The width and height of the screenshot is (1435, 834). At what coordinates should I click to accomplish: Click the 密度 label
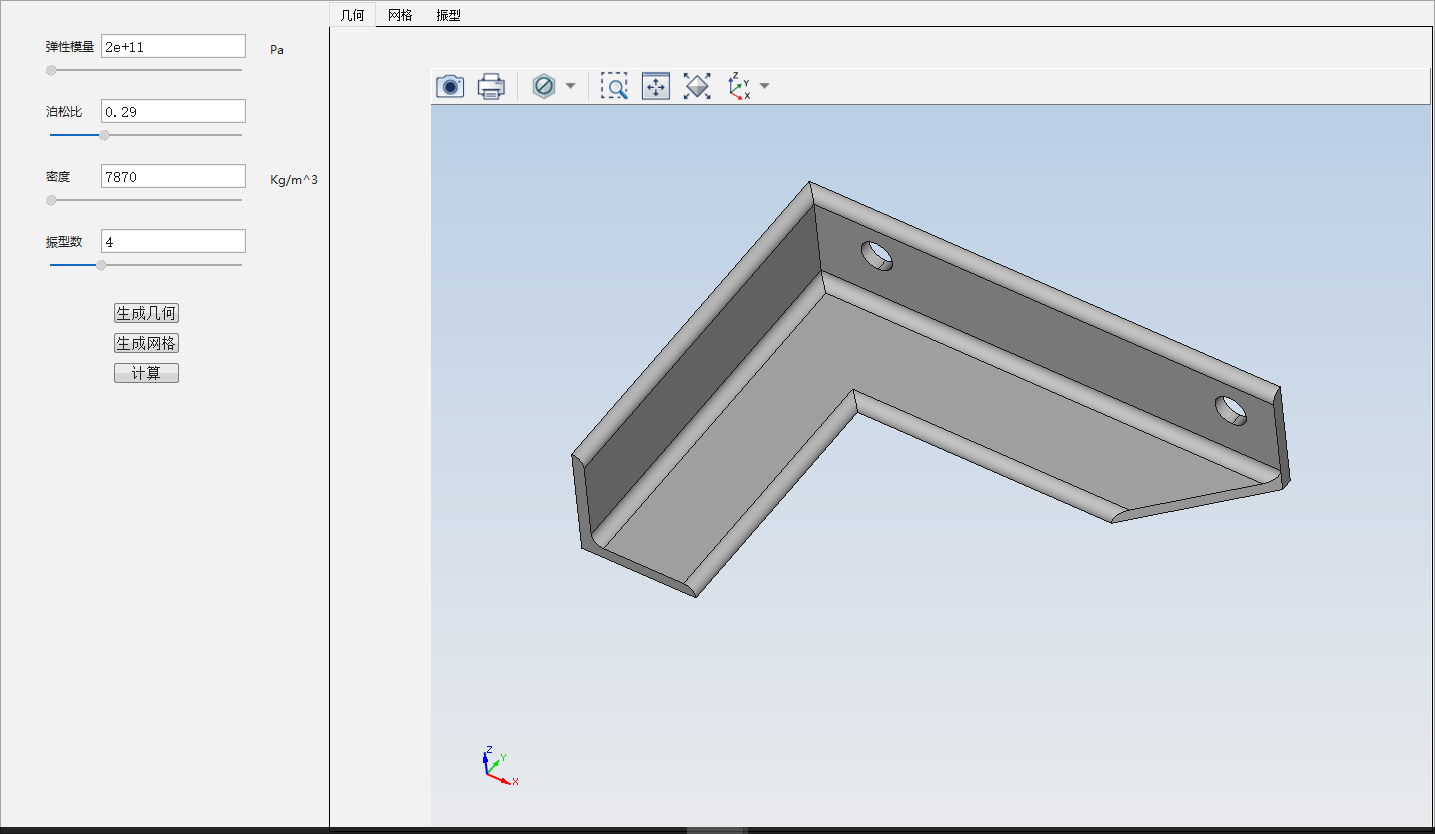(x=58, y=177)
